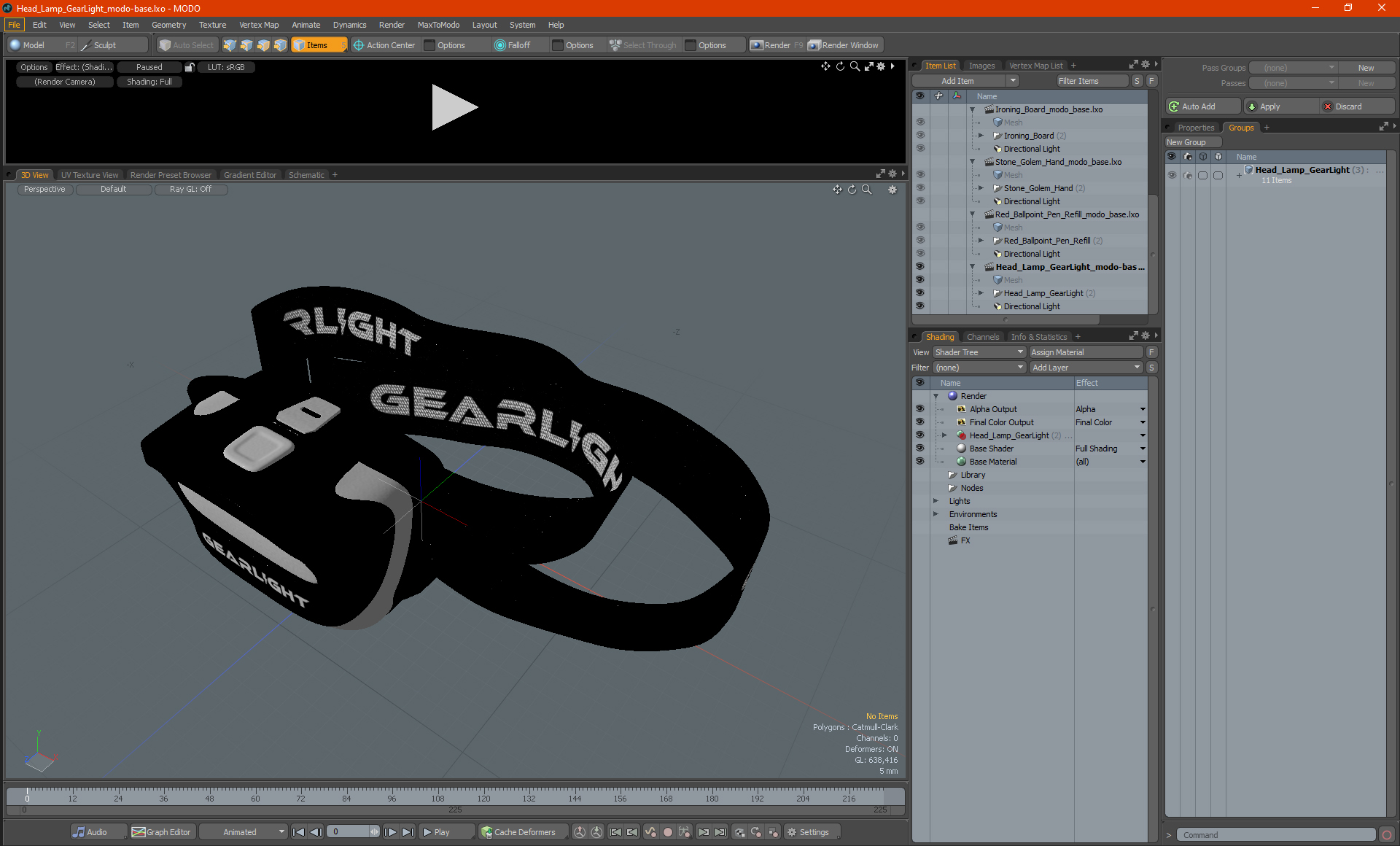Image resolution: width=1400 pixels, height=846 pixels.
Task: Step to previous frame on transport bar
Action: 316,832
